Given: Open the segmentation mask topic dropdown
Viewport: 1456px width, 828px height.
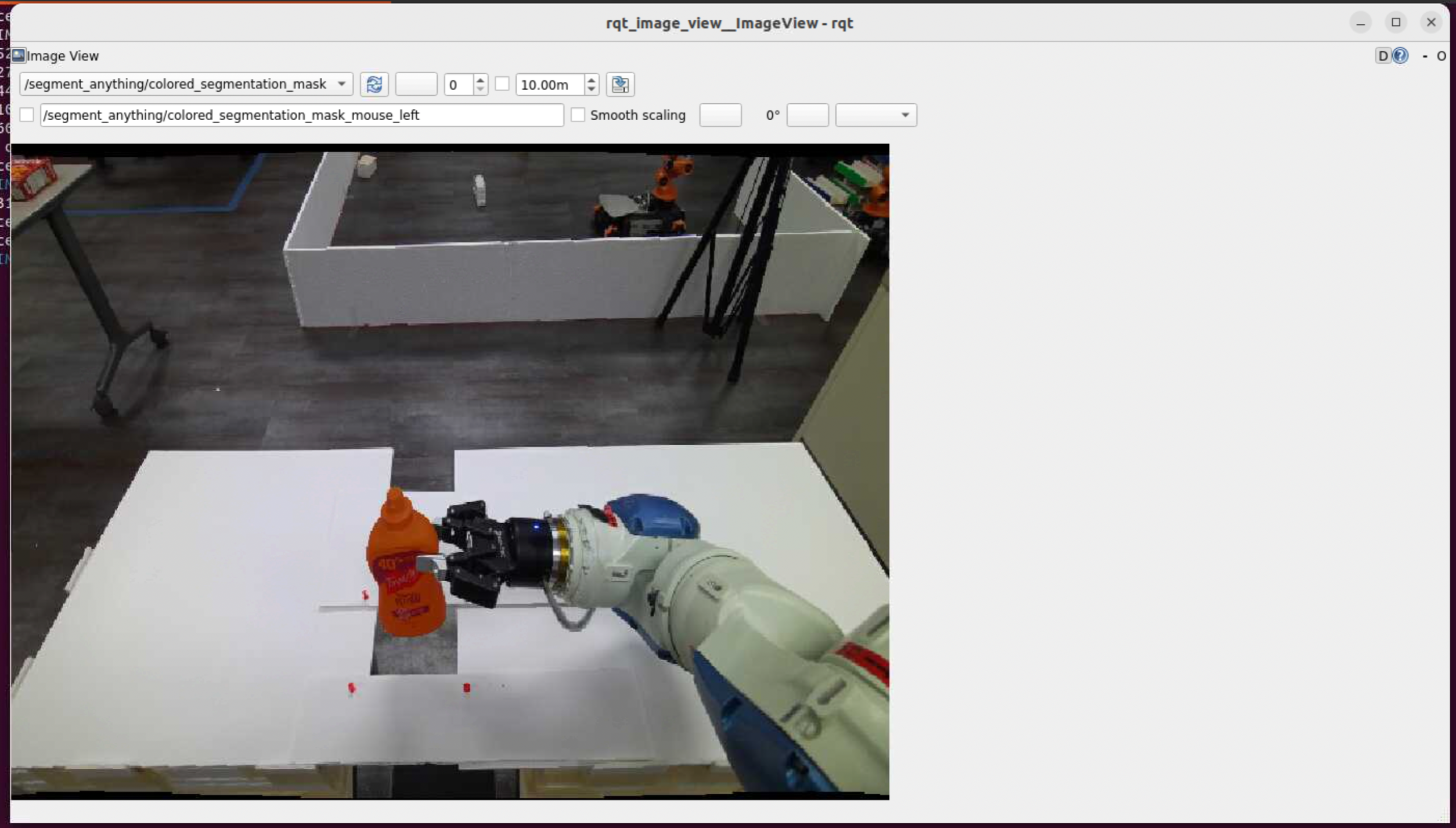Looking at the screenshot, I should [x=341, y=84].
